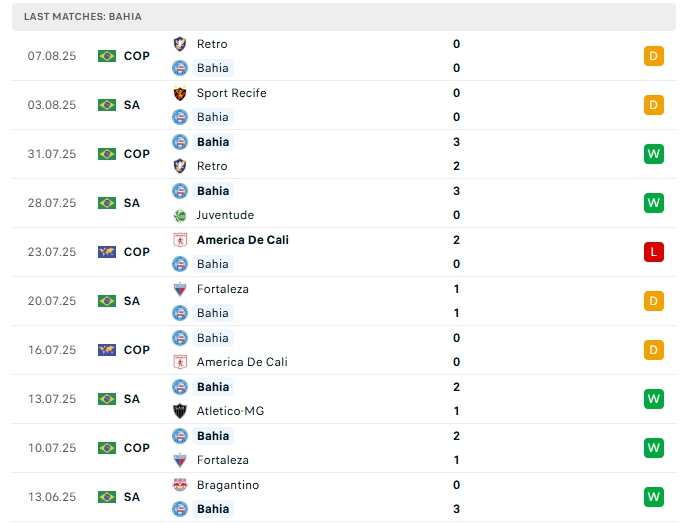Screen dimensions: 682x524
Task: Open Atletico-MG team link
Action: click(x=230, y=411)
